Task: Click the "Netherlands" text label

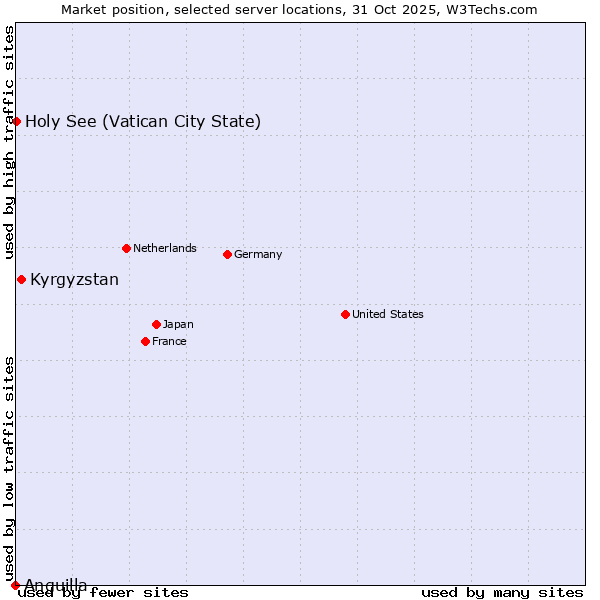Action: (x=164, y=248)
